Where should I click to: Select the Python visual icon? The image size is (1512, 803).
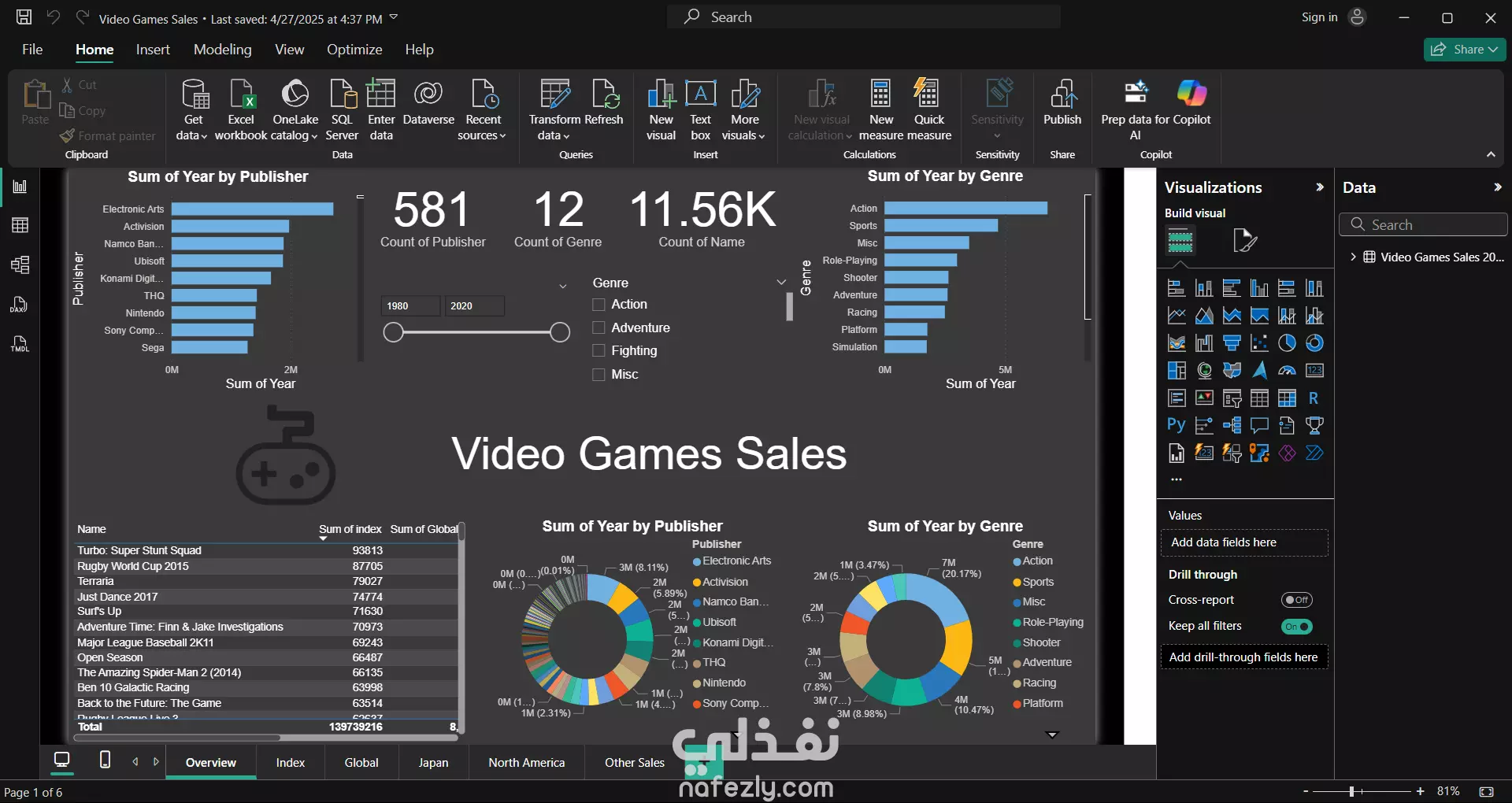click(x=1176, y=425)
